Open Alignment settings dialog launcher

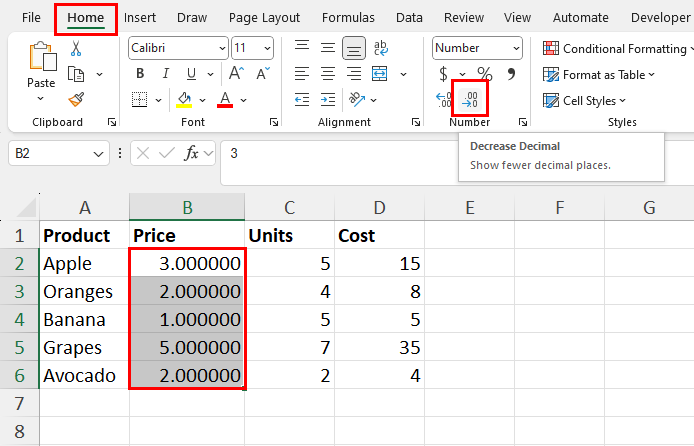pyautogui.click(x=416, y=122)
